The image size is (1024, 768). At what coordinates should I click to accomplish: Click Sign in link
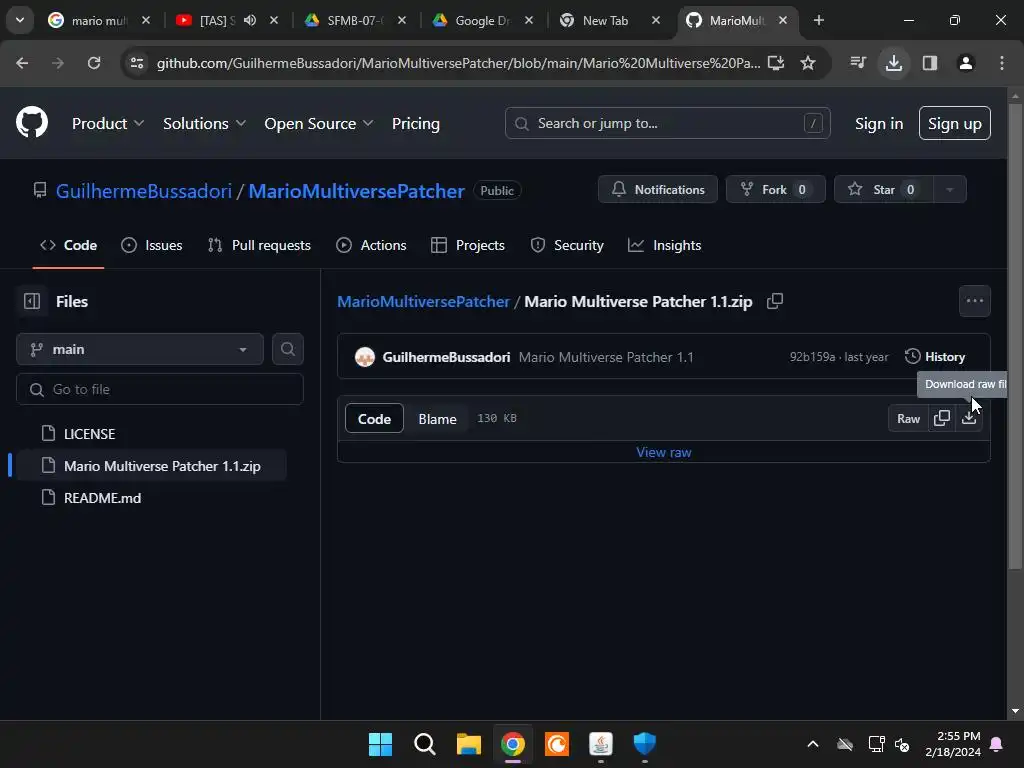coord(879,123)
